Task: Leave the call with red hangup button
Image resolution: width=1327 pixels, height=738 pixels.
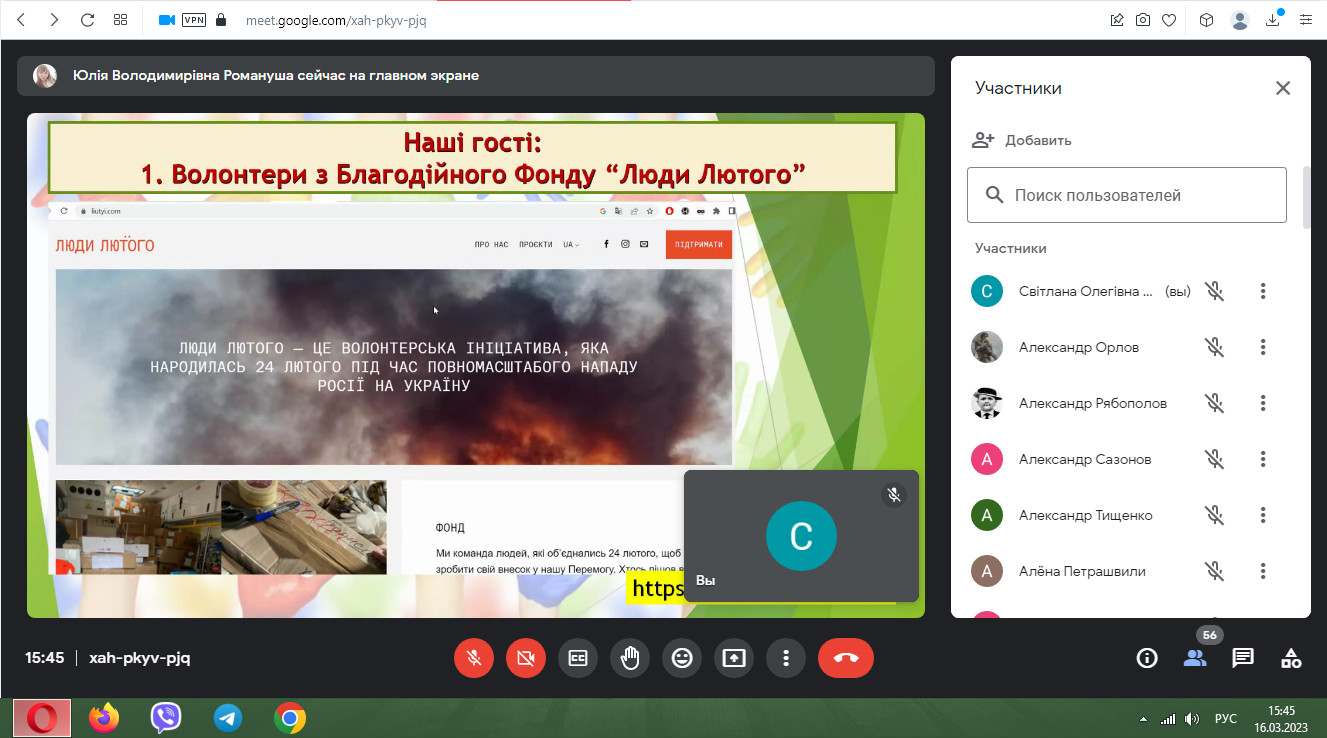Action: [x=846, y=658]
